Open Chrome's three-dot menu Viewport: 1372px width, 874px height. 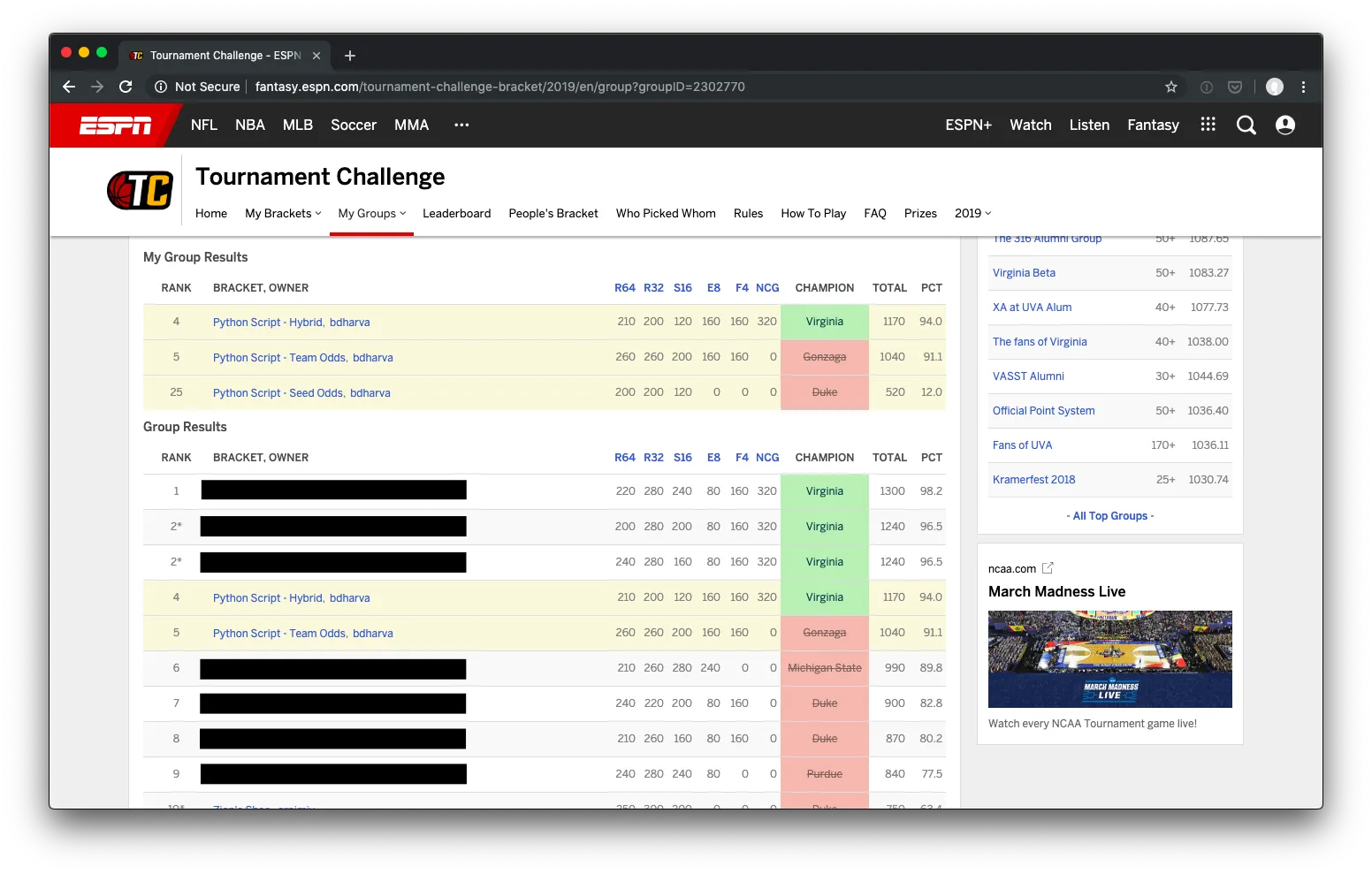(1303, 87)
